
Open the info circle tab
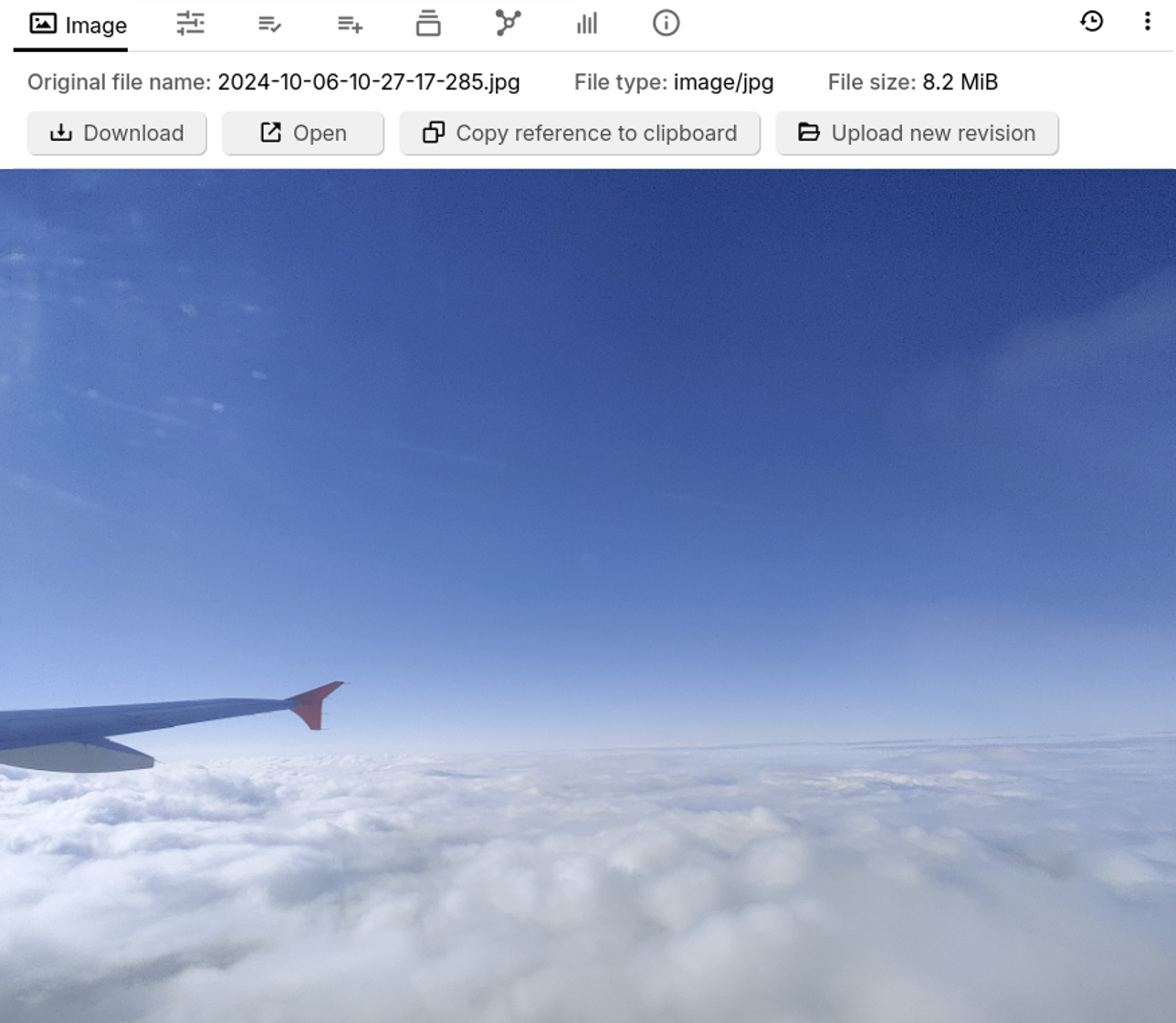click(x=666, y=24)
